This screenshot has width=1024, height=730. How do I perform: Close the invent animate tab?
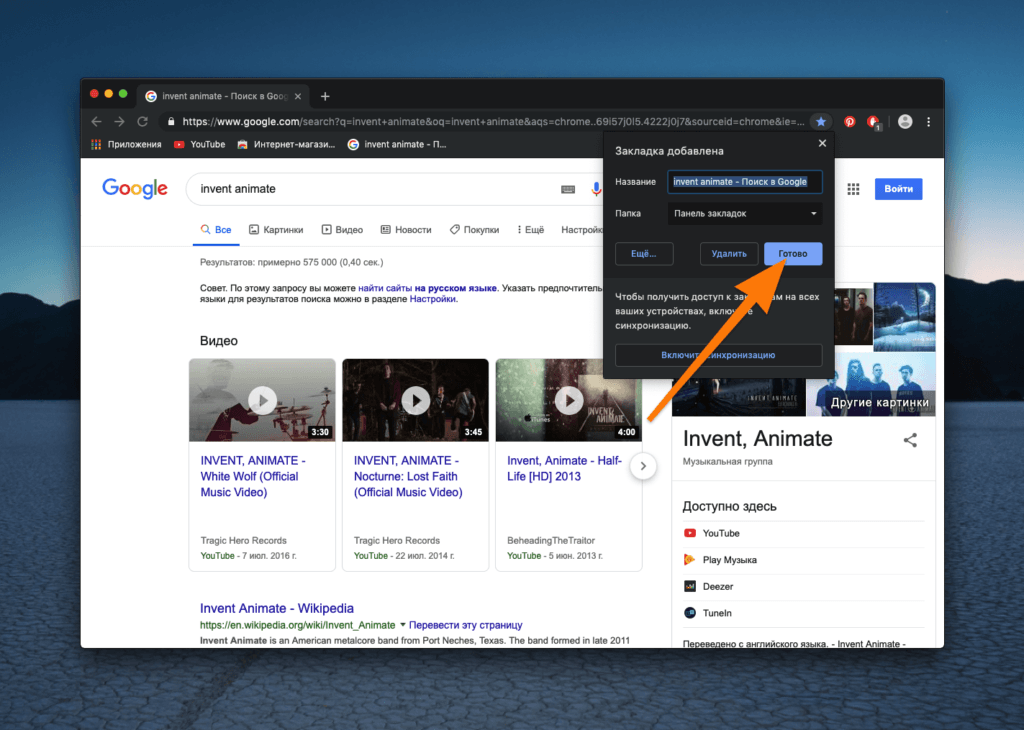pos(298,97)
